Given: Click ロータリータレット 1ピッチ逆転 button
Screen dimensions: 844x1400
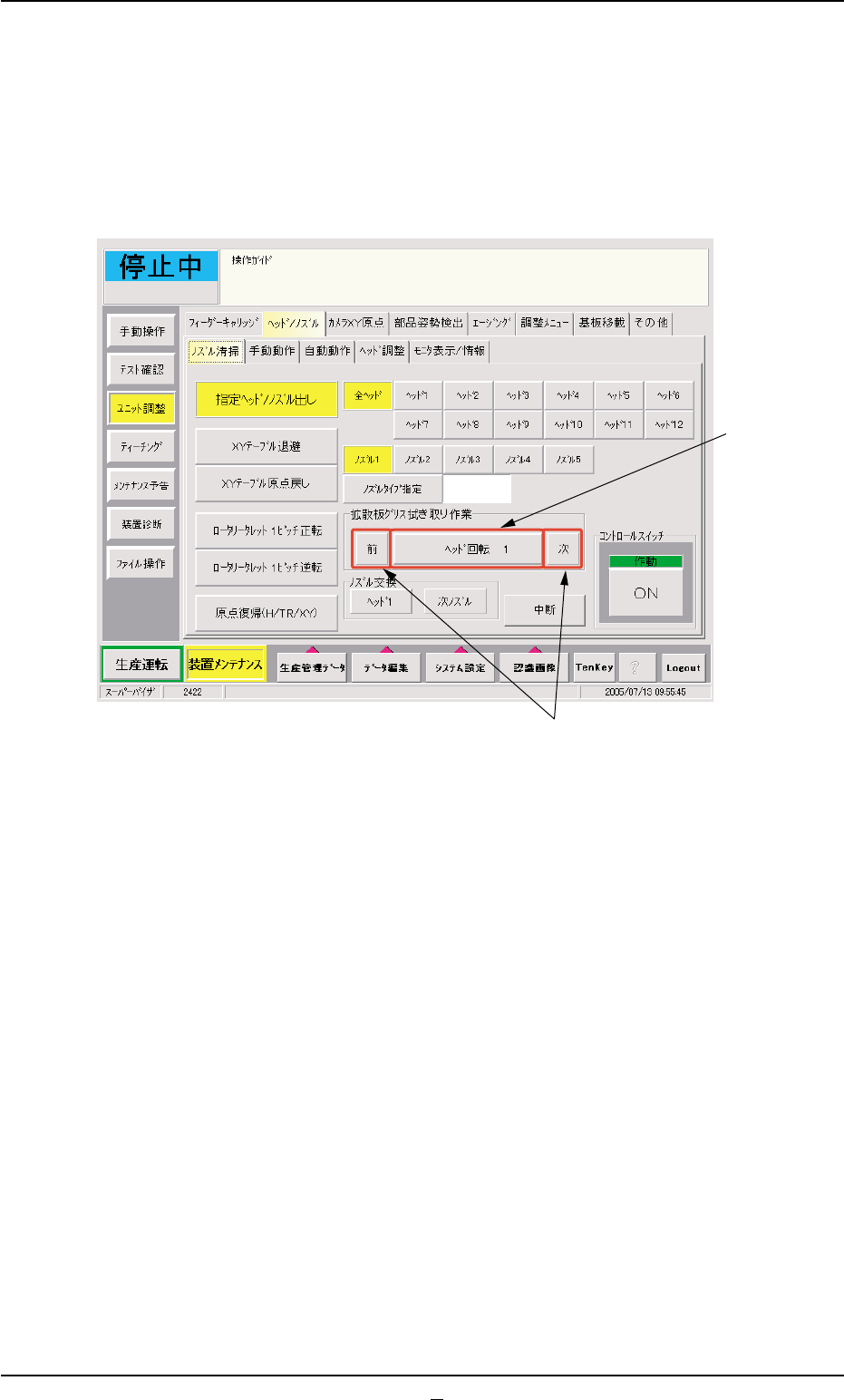Looking at the screenshot, I should [267, 568].
